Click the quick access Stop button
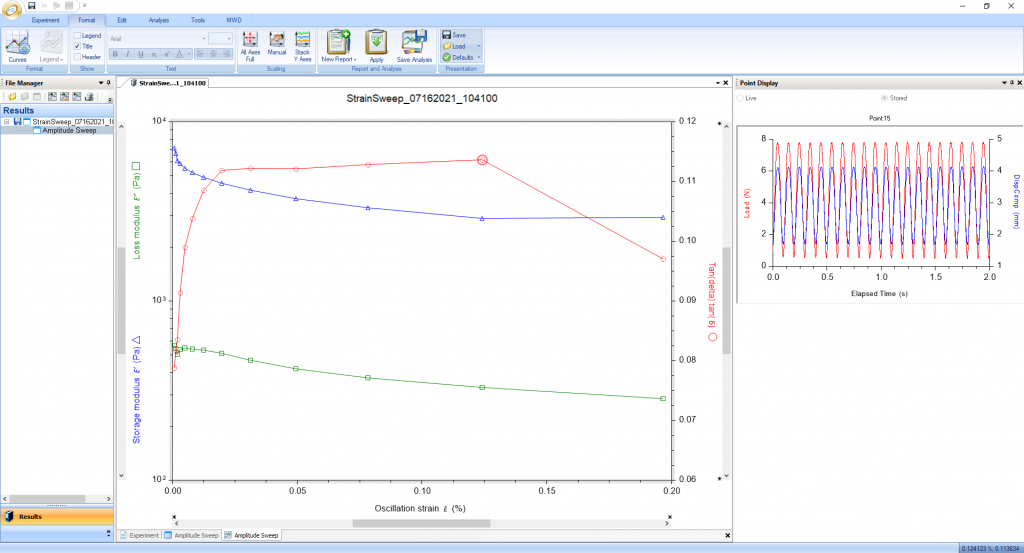 69,6
